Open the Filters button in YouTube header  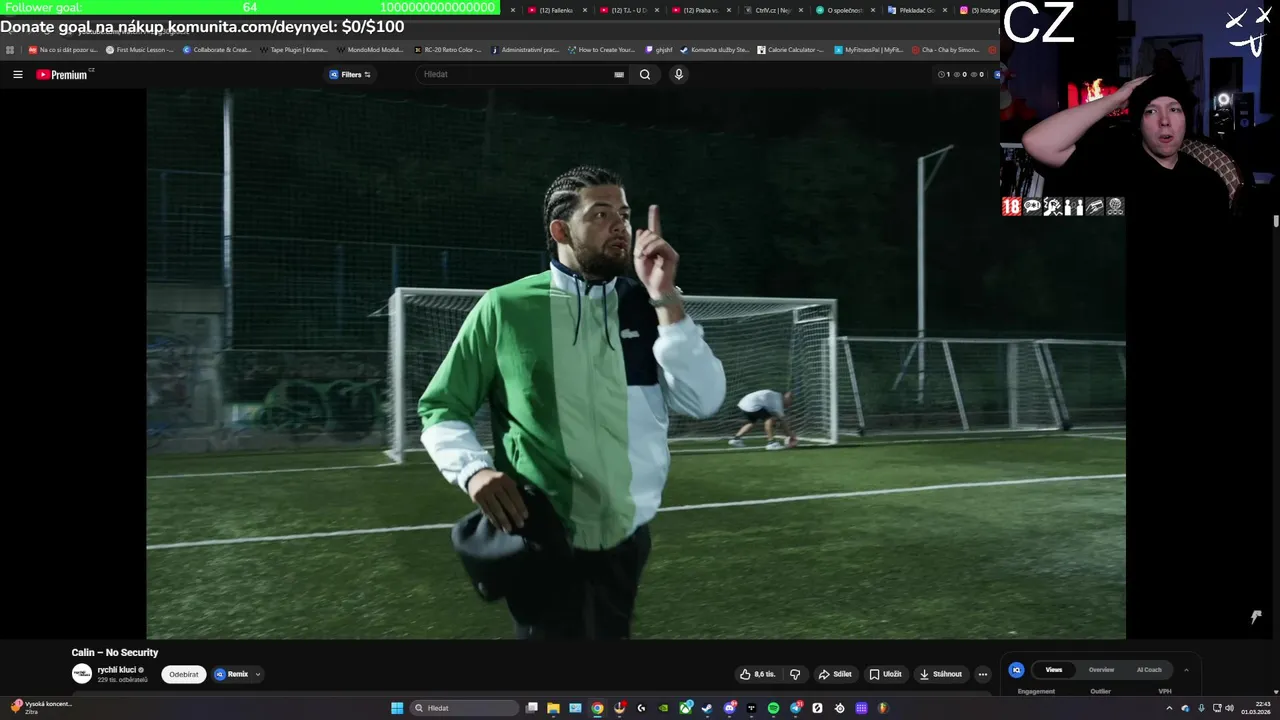350,74
